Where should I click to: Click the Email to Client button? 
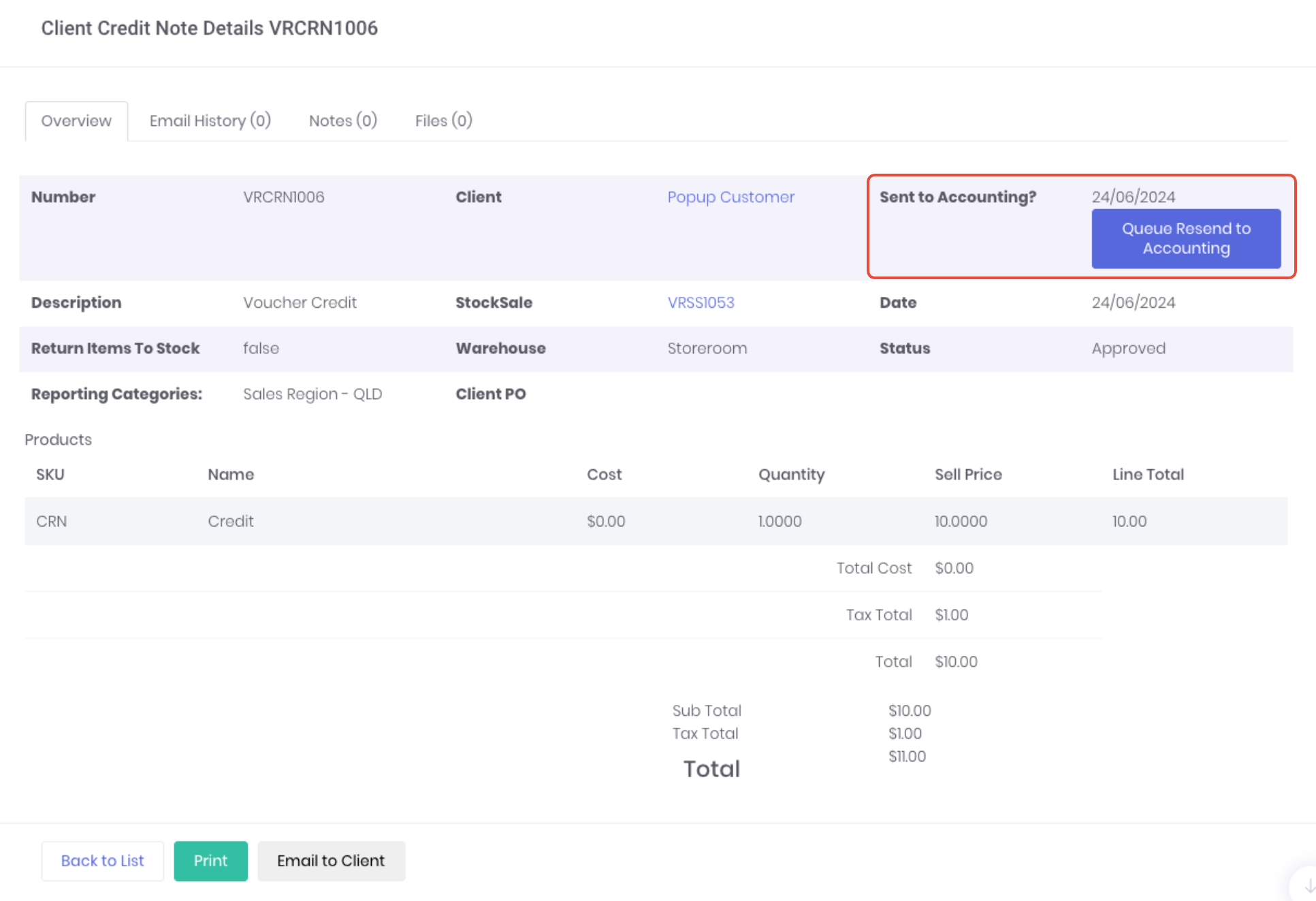point(331,861)
